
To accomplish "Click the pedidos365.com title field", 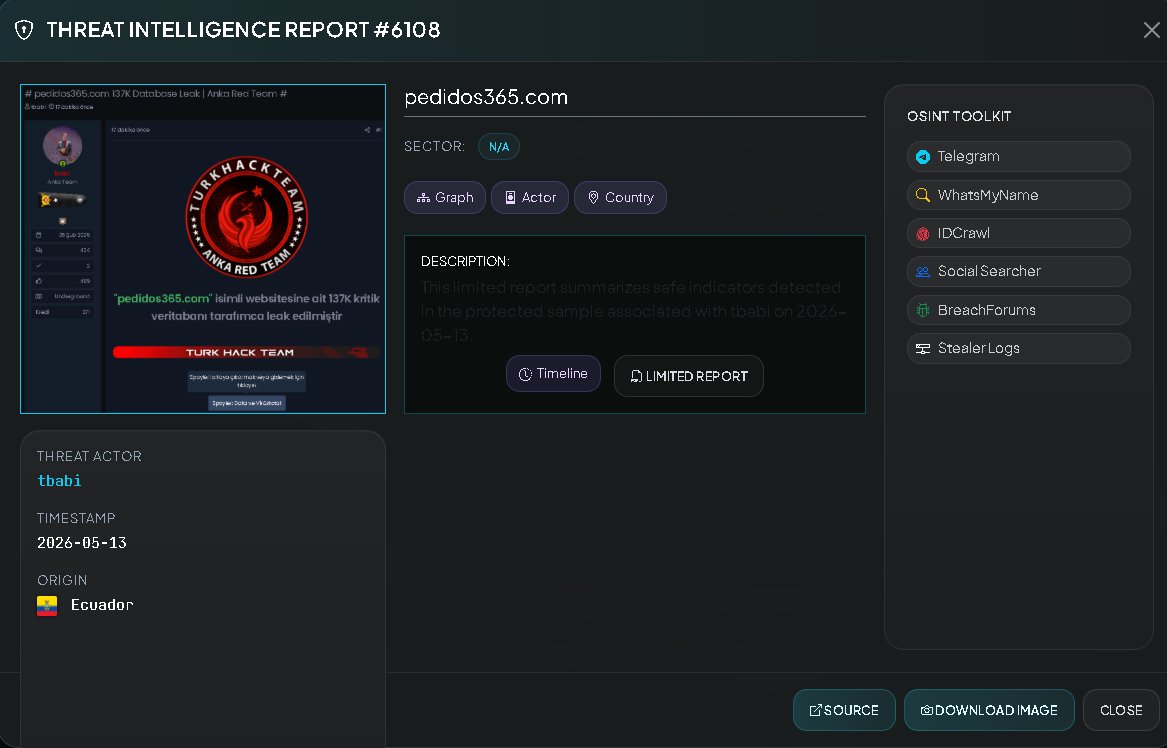I will tap(634, 98).
